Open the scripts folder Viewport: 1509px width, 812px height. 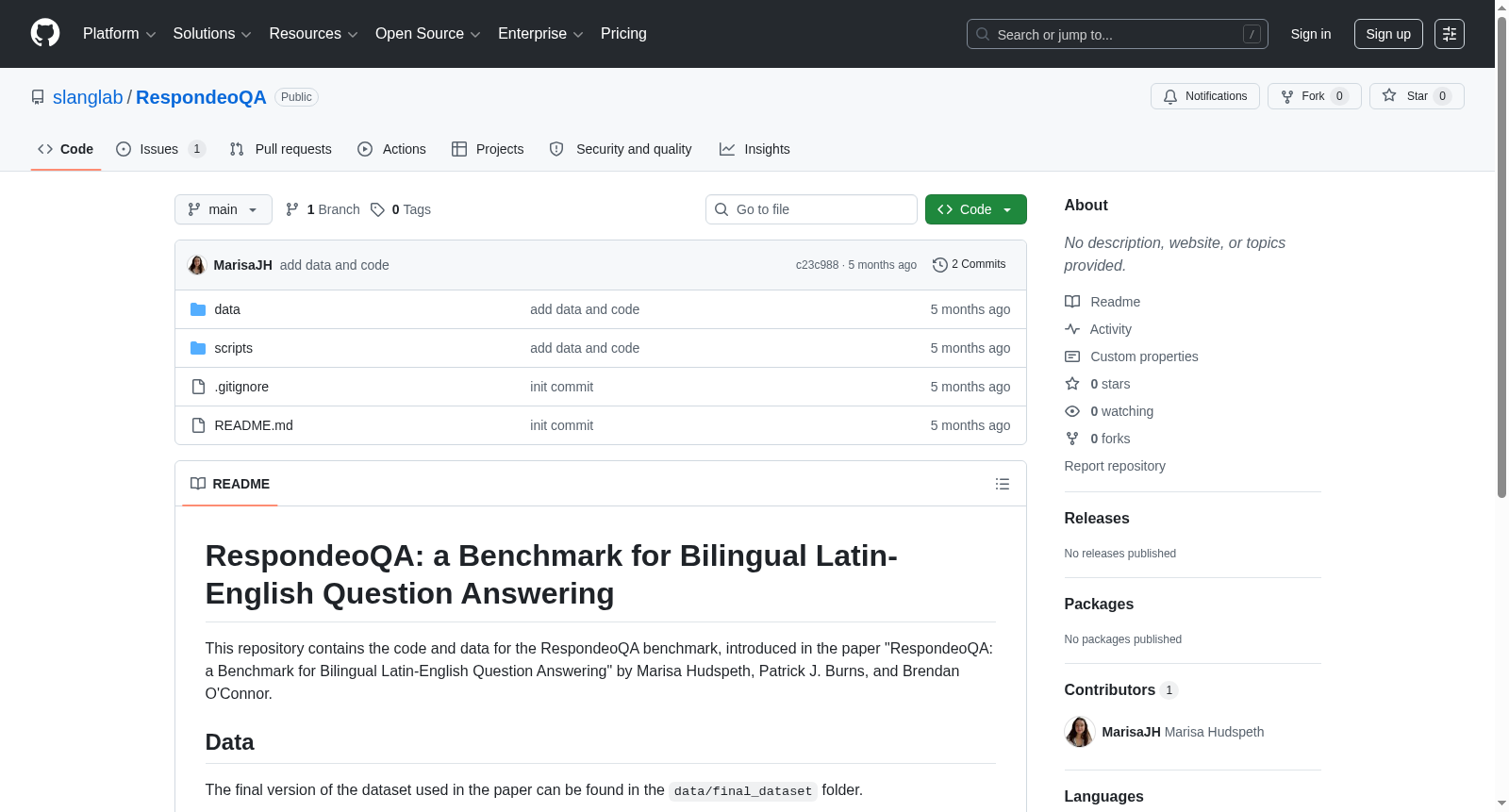pos(233,348)
